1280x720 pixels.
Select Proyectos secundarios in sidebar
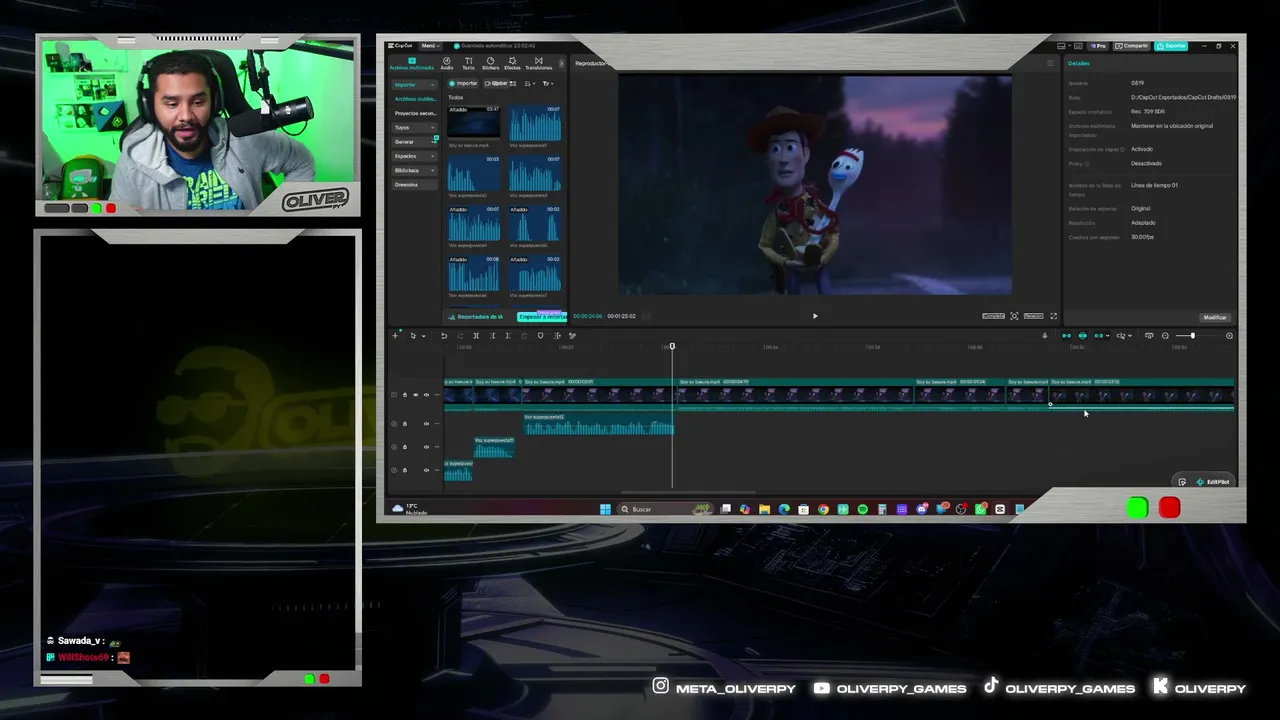414,113
